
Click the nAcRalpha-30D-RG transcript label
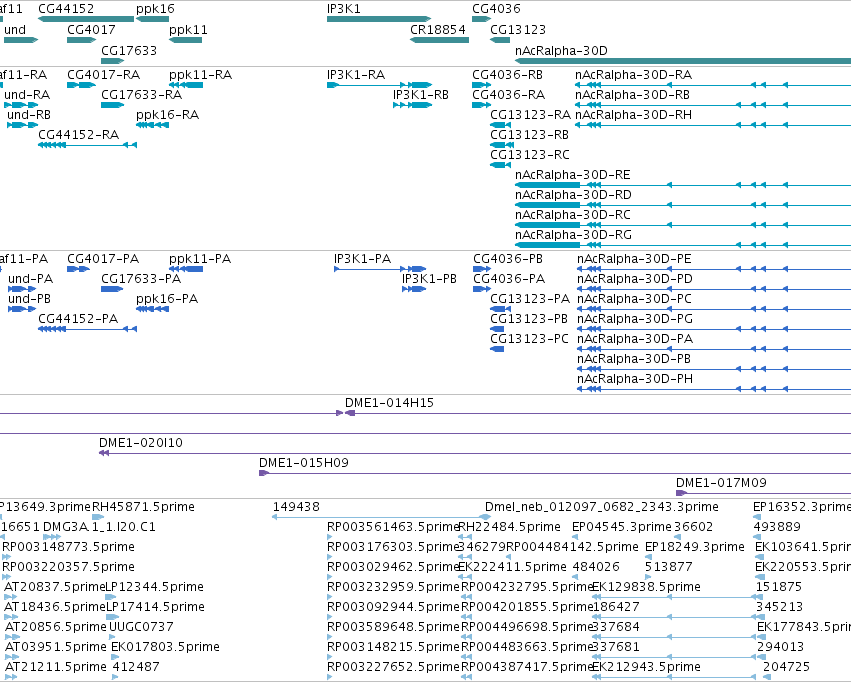573,235
